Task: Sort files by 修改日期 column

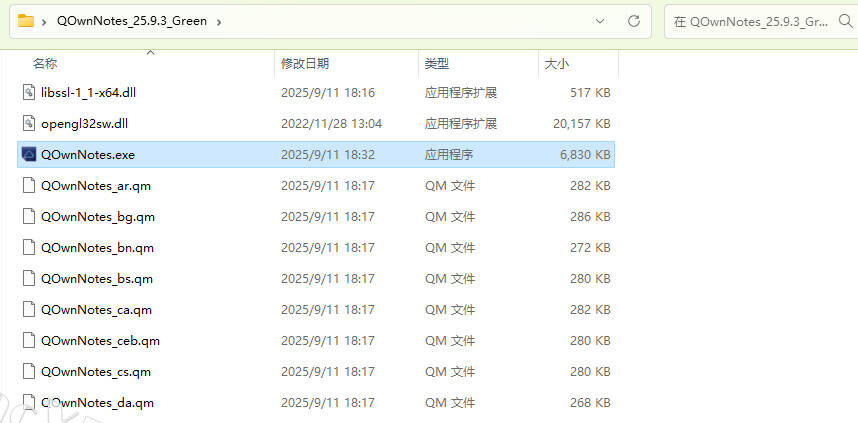Action: click(x=305, y=63)
